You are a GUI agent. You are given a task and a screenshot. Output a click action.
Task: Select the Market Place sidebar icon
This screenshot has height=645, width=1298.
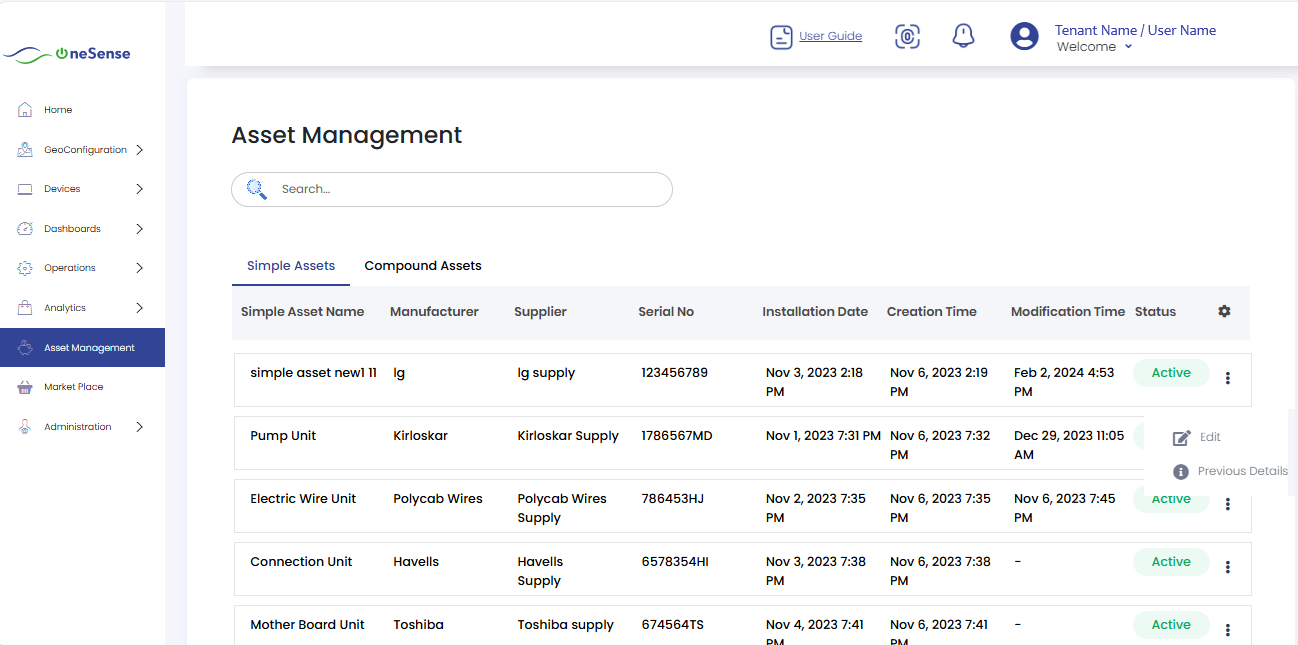pyautogui.click(x=24, y=387)
